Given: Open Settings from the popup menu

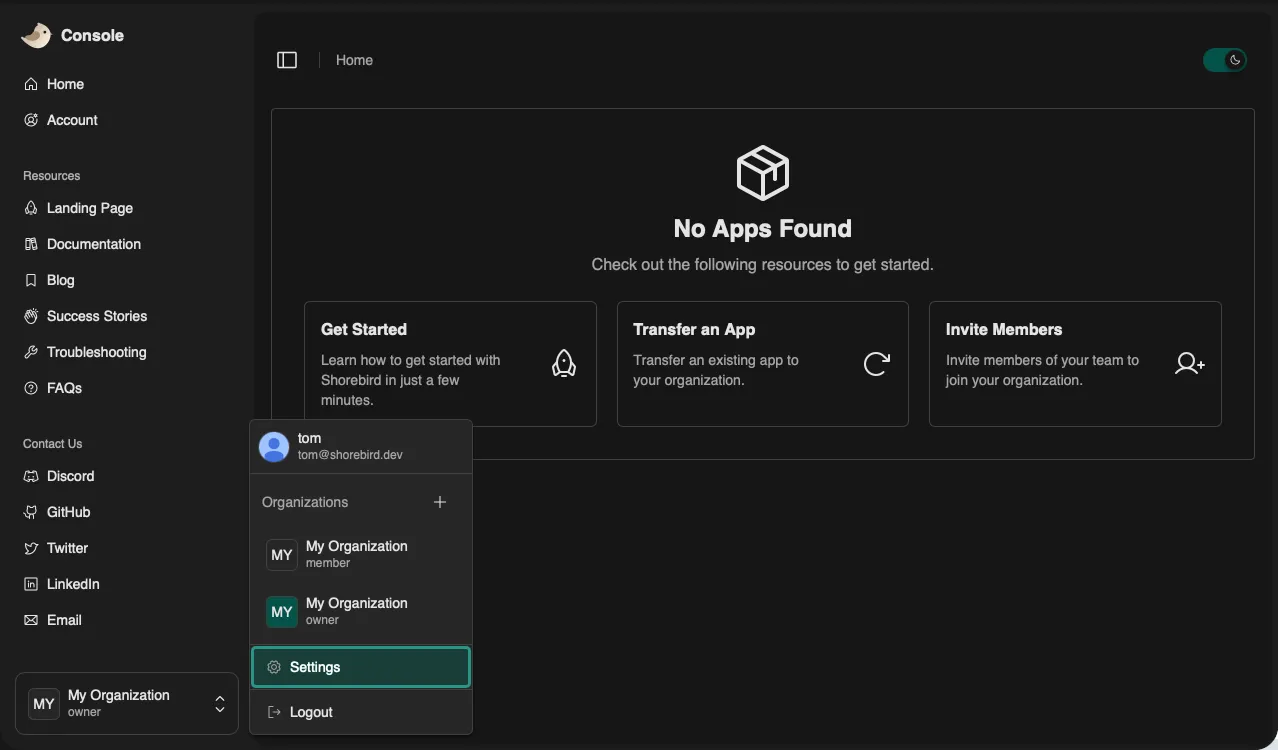Looking at the screenshot, I should coord(360,667).
